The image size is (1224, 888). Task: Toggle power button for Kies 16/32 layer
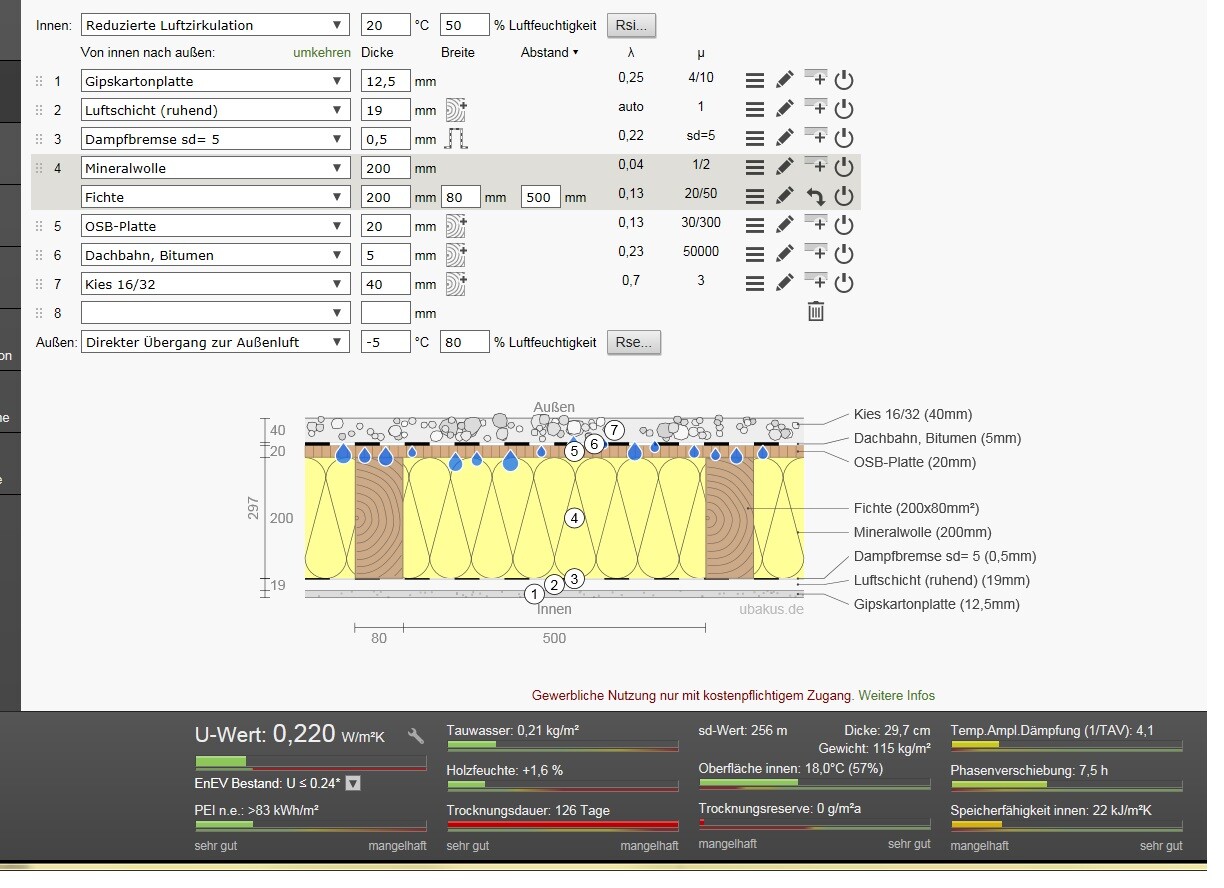point(844,284)
